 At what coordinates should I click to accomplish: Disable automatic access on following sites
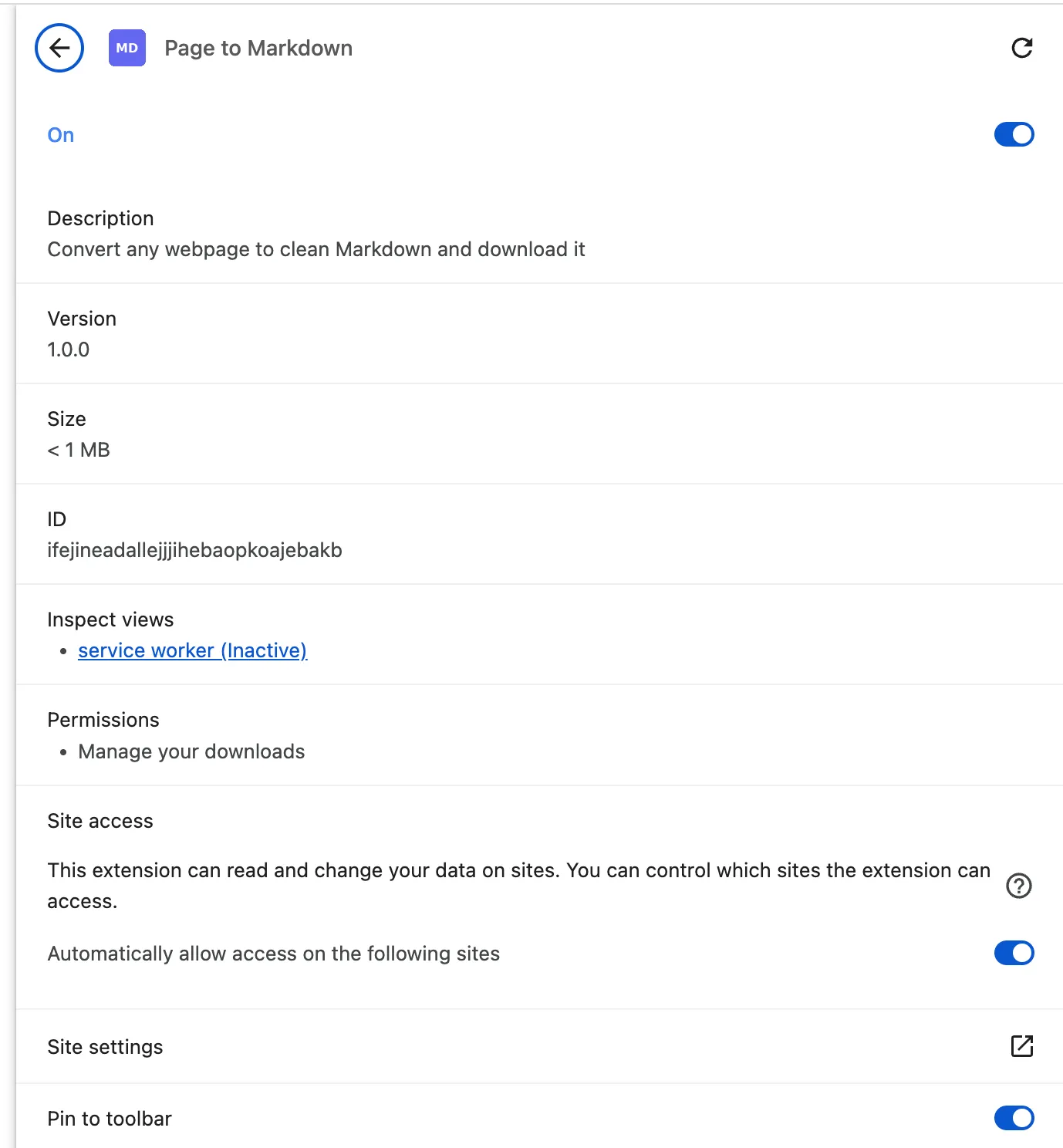[x=1013, y=953]
